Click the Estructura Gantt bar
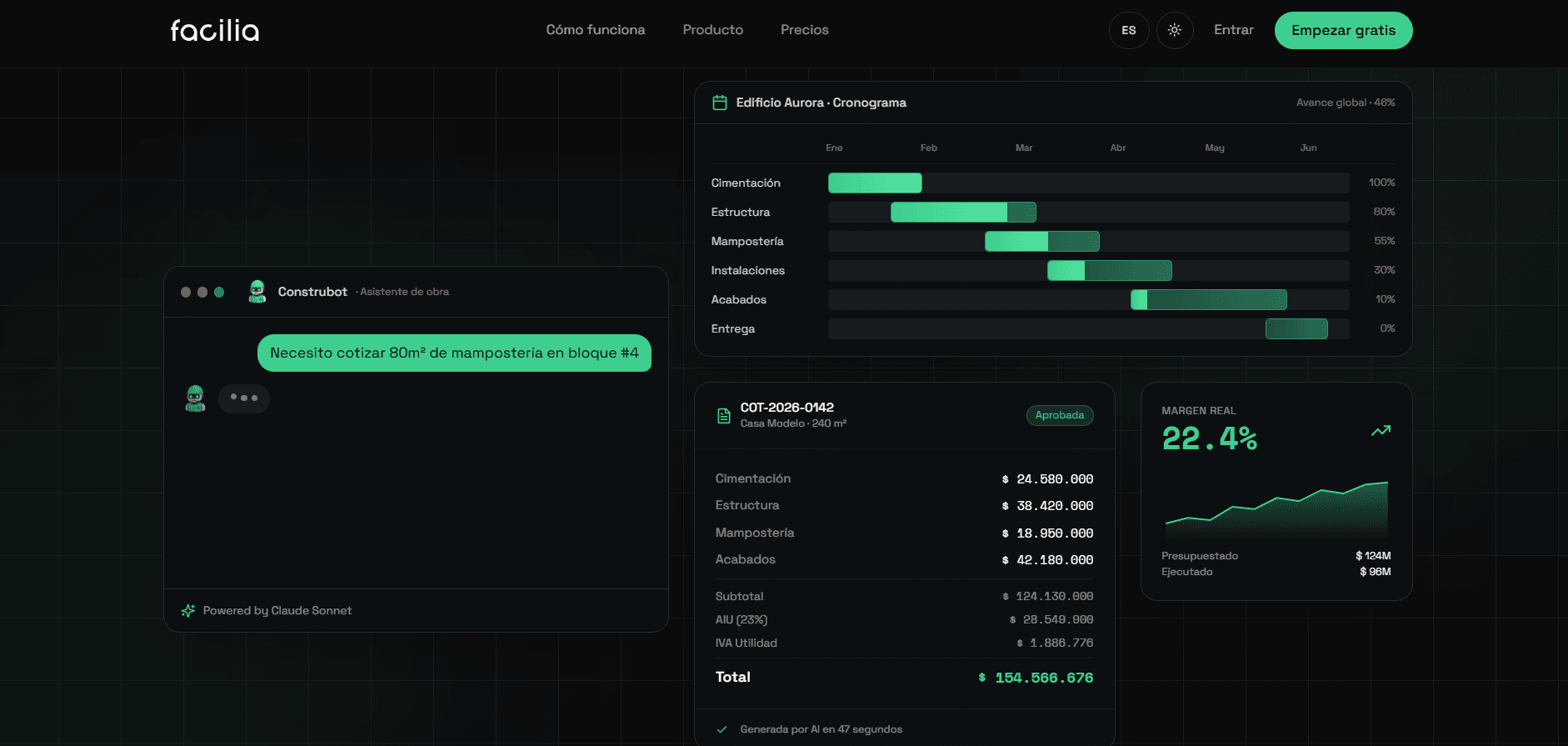The height and width of the screenshot is (746, 1568). (963, 213)
